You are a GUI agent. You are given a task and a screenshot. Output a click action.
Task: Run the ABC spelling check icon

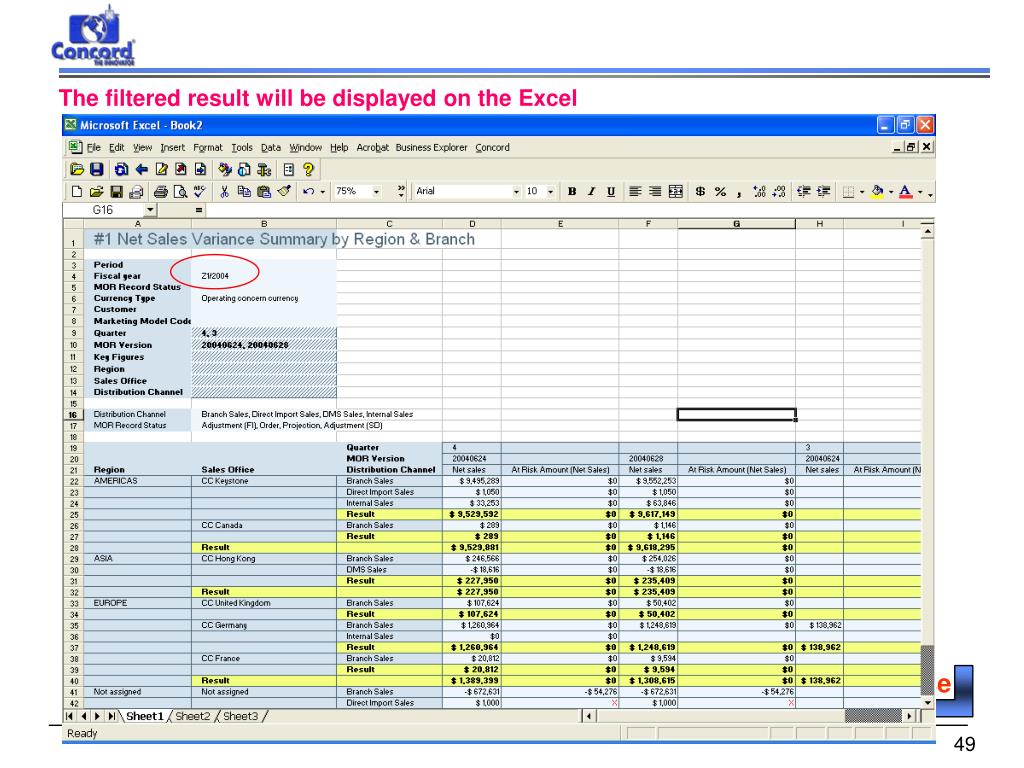200,191
